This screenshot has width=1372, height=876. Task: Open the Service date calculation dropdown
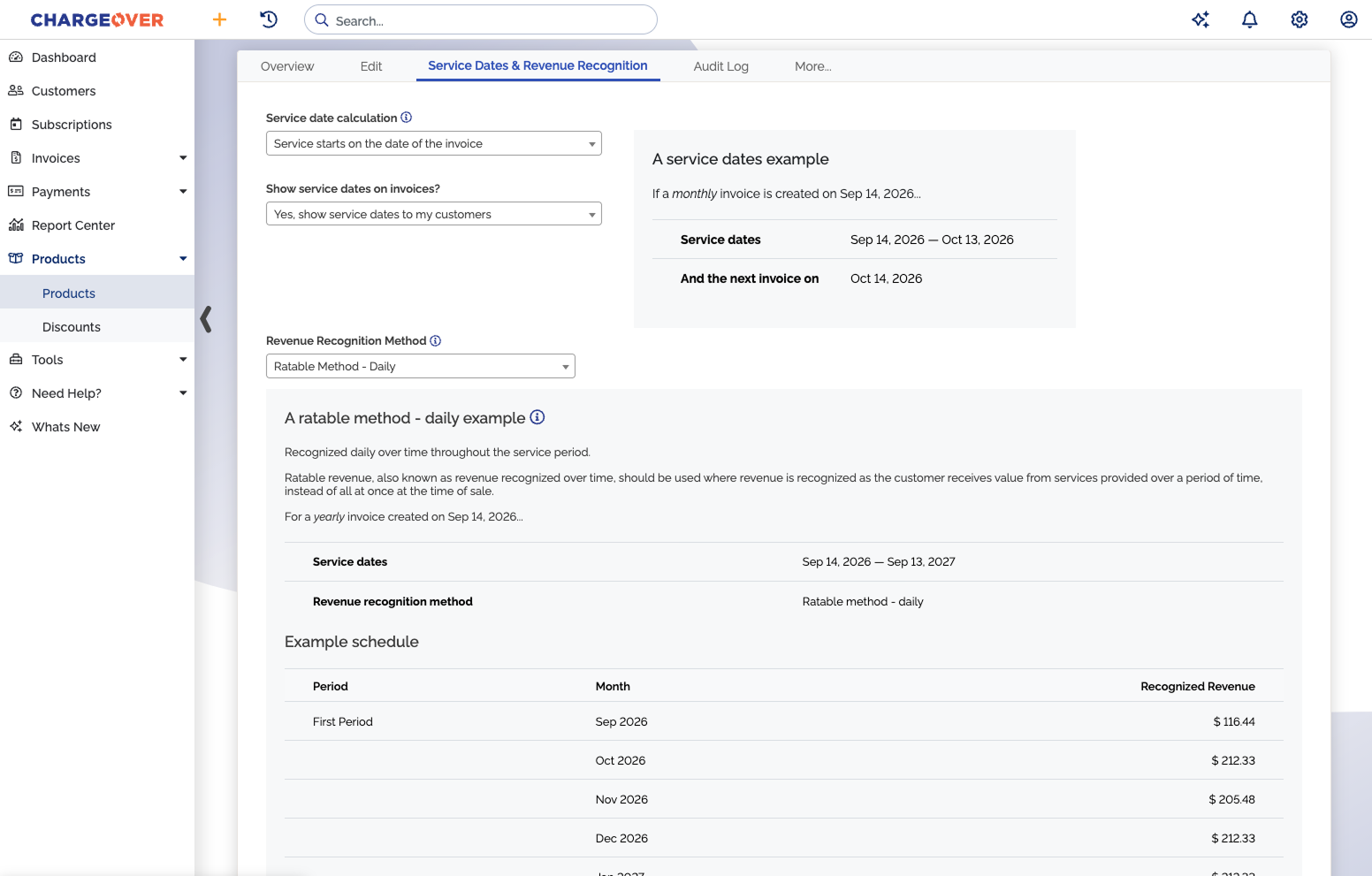pyautogui.click(x=434, y=143)
